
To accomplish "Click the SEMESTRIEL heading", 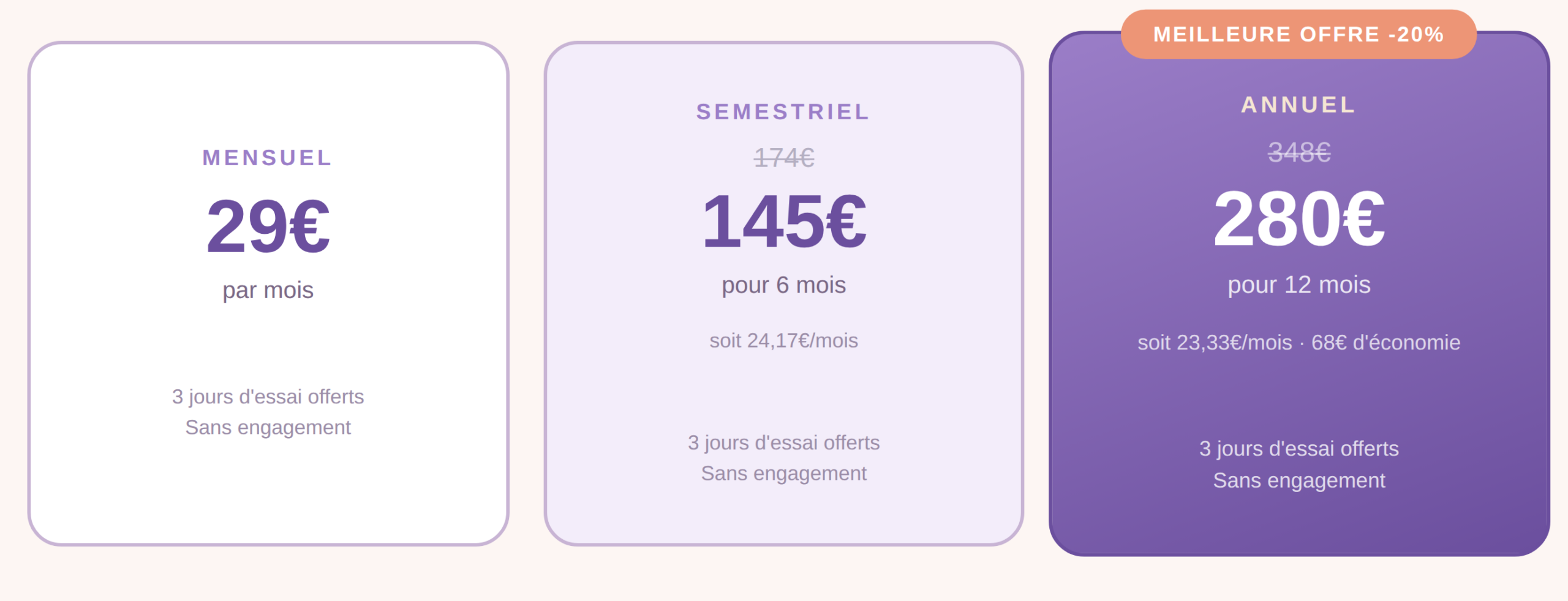I will coord(783,112).
